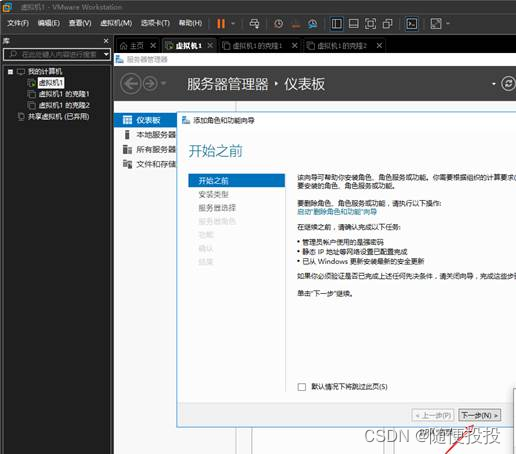Select 虚拟机1 的克隆2 in the library
This screenshot has height=454, width=516.
pos(64,105)
